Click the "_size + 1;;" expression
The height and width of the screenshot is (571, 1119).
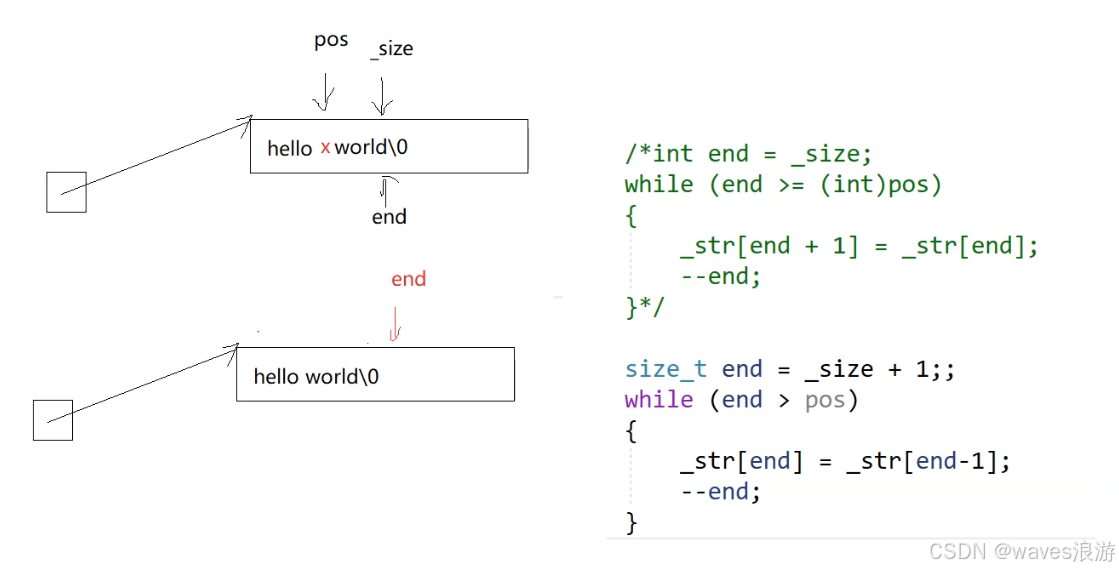[x=880, y=370]
